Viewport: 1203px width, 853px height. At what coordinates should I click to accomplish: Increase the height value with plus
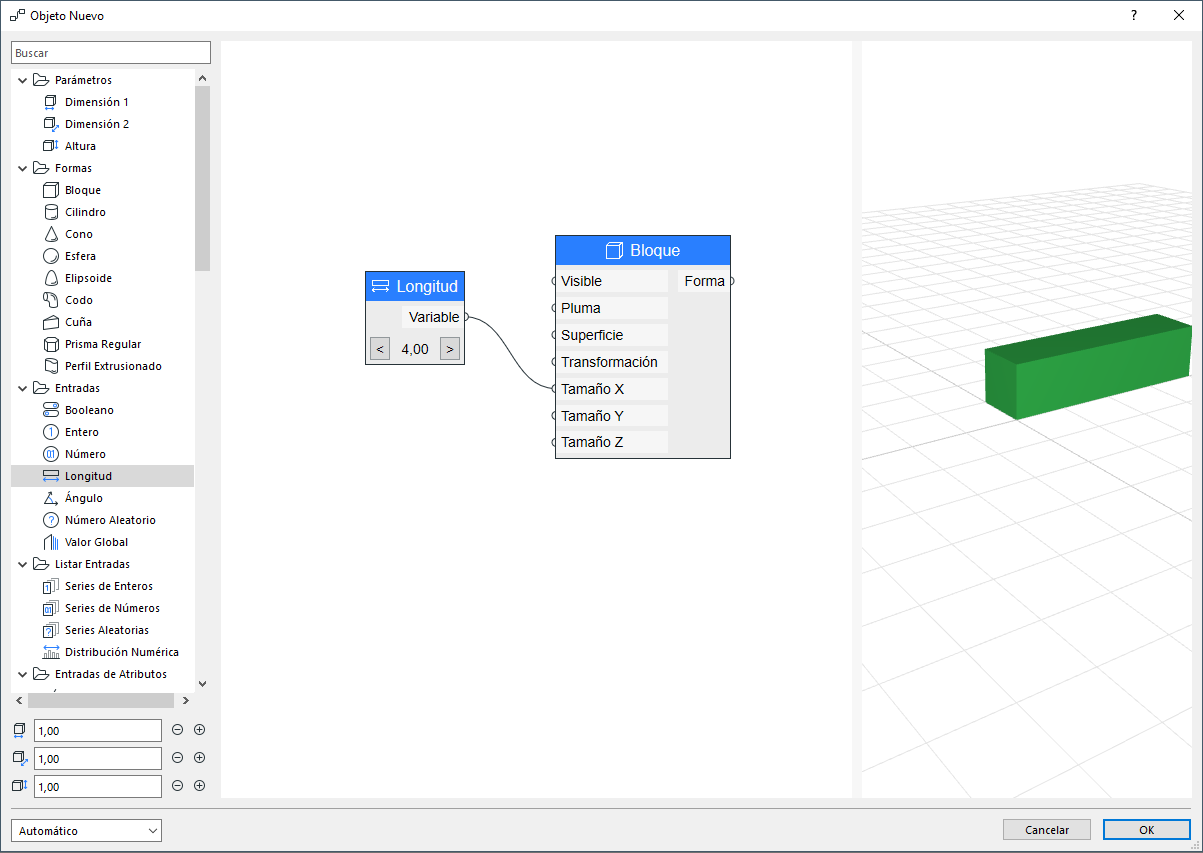click(199, 786)
